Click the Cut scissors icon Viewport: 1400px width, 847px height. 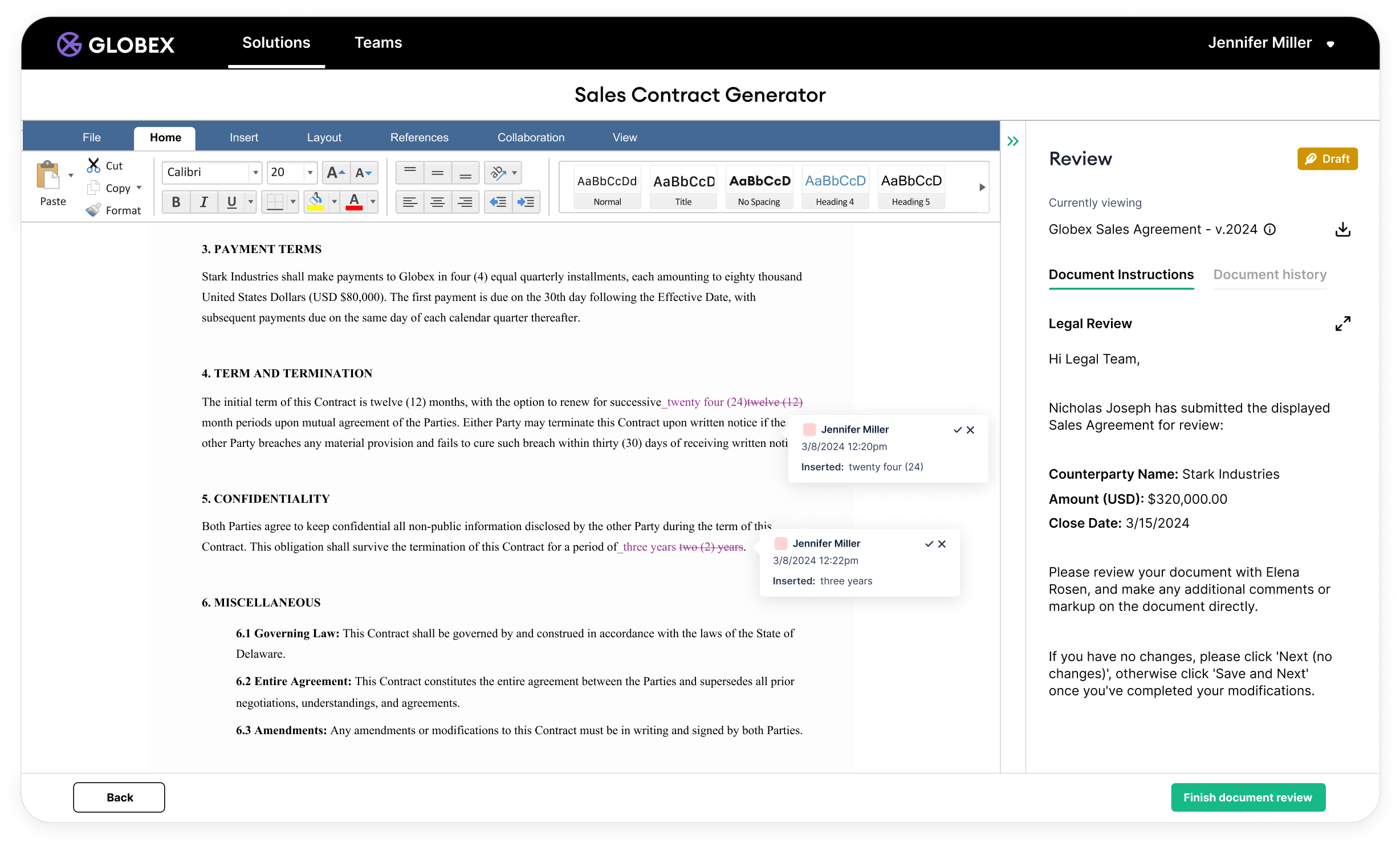93,165
